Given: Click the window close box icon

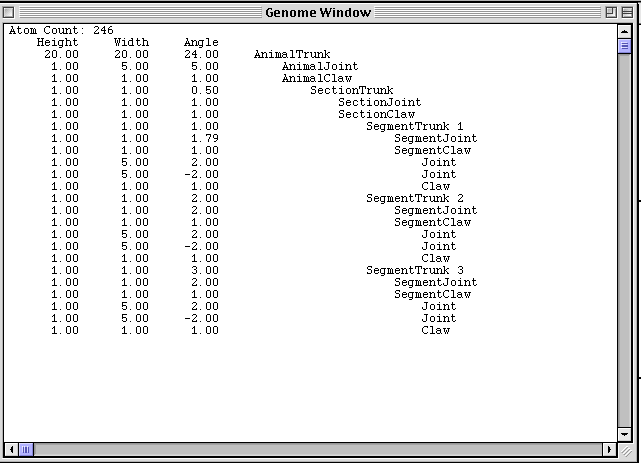Looking at the screenshot, I should click(9, 13).
